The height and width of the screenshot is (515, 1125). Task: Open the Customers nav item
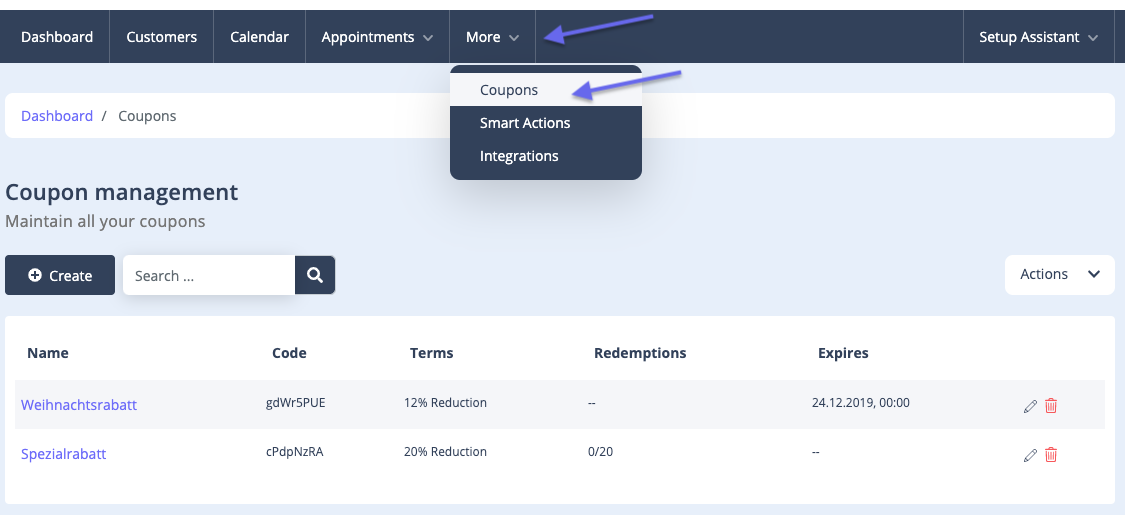[x=161, y=37]
